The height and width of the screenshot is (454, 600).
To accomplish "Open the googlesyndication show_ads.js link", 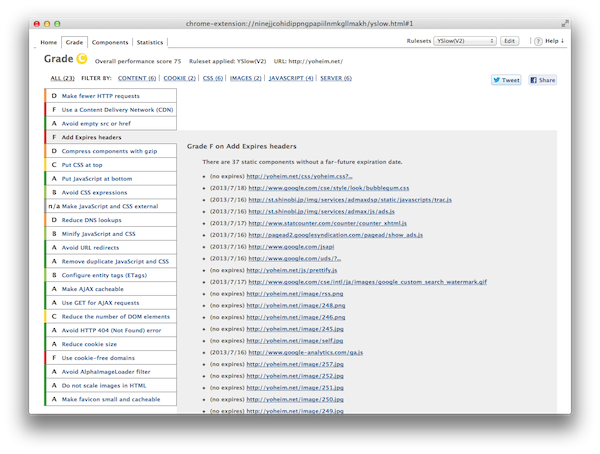I will click(336, 235).
